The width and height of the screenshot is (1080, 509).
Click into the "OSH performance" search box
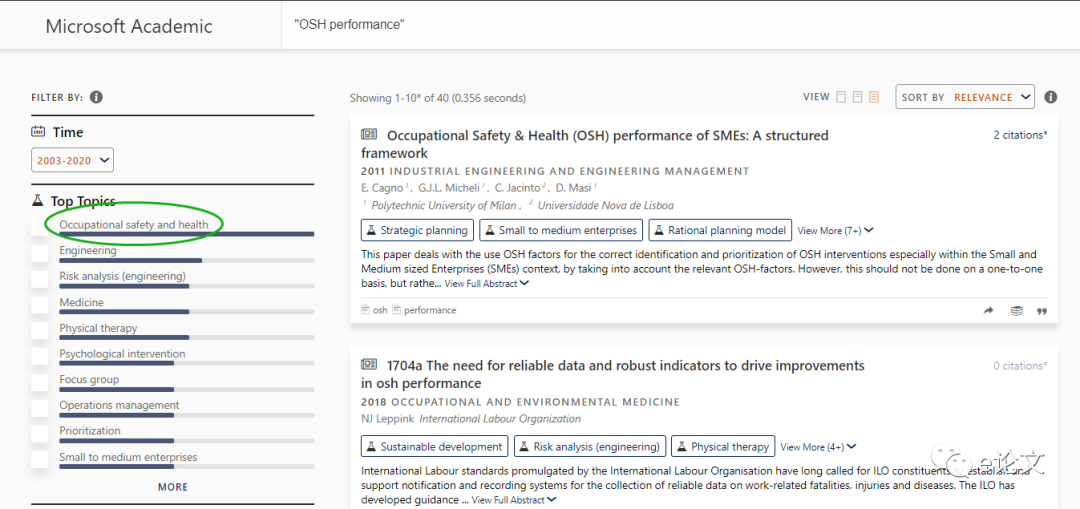(681, 25)
